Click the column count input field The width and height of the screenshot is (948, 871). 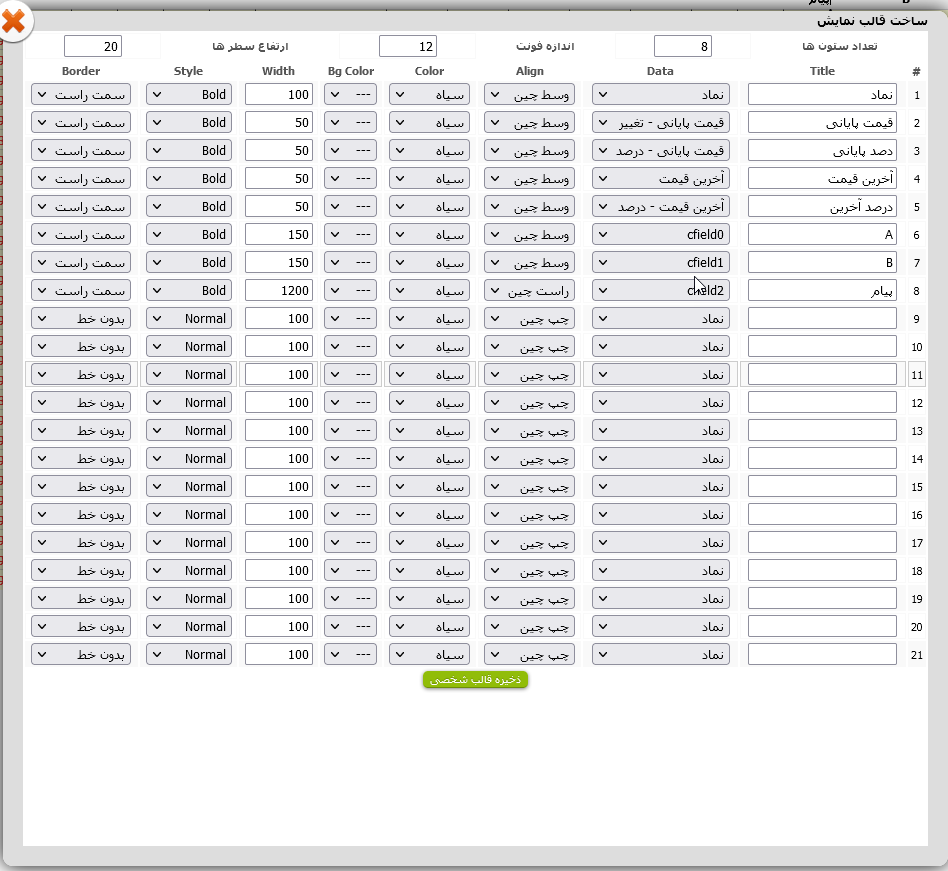coord(683,46)
